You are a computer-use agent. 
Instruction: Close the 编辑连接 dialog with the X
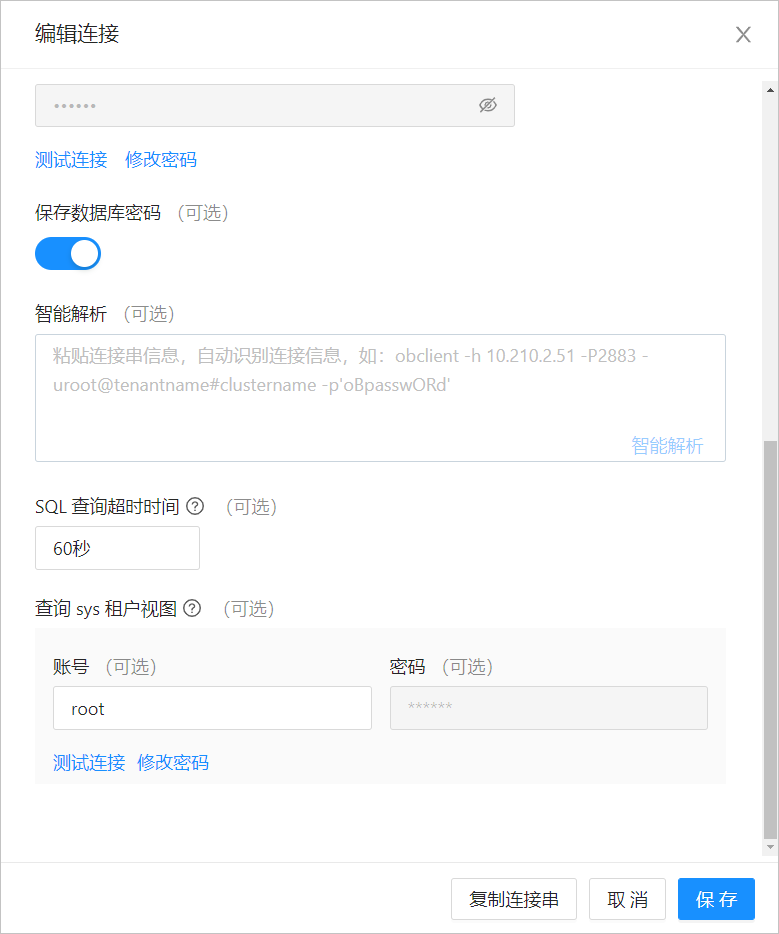point(743,35)
